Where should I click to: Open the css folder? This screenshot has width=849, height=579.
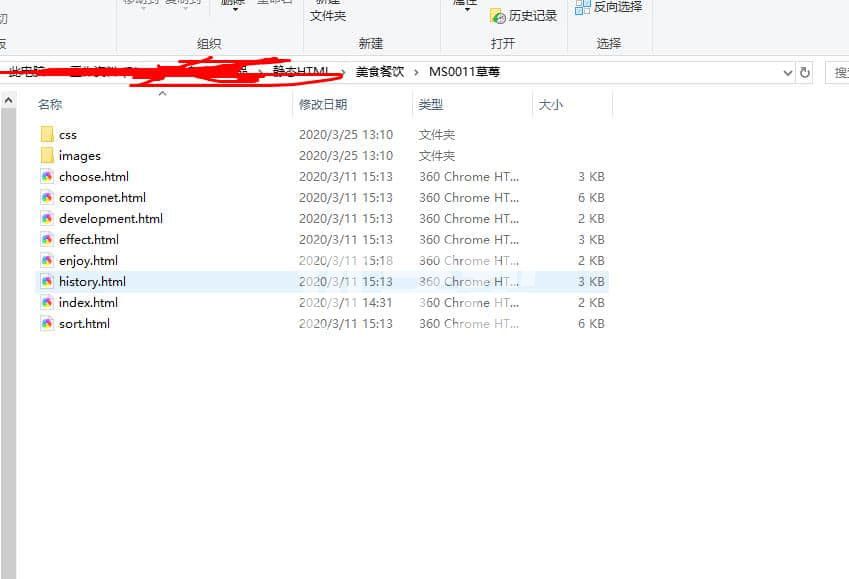(47, 134)
